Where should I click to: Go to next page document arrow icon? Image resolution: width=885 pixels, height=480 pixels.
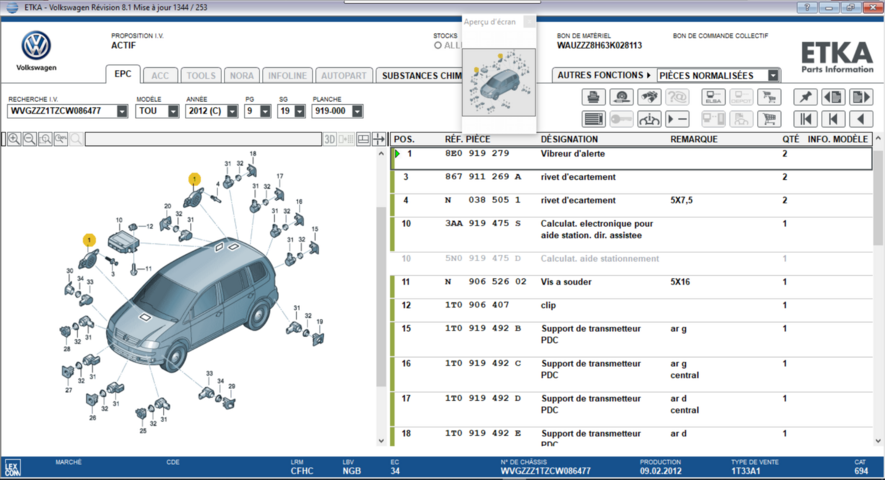(x=861, y=97)
